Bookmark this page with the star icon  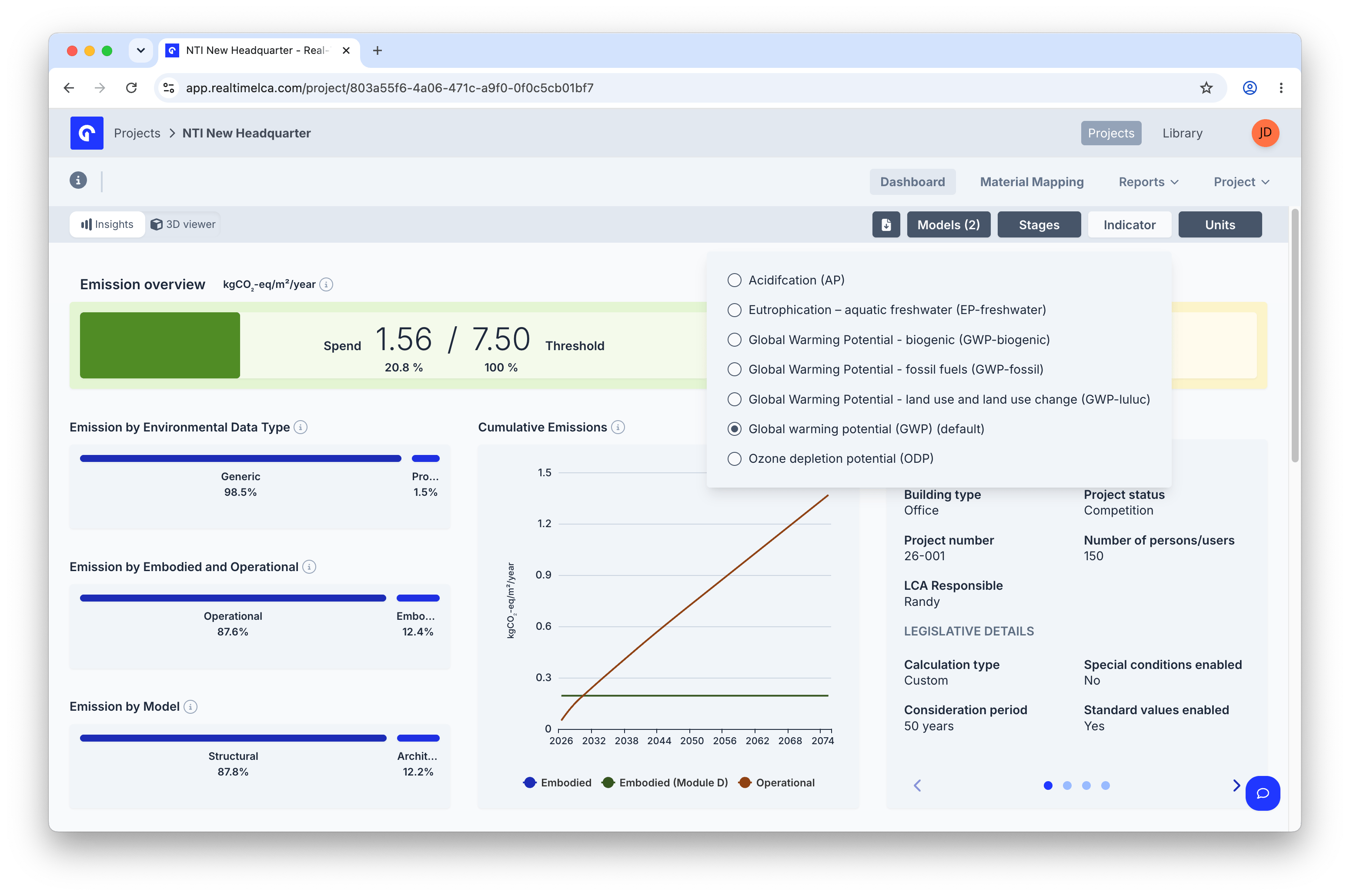pos(1206,88)
